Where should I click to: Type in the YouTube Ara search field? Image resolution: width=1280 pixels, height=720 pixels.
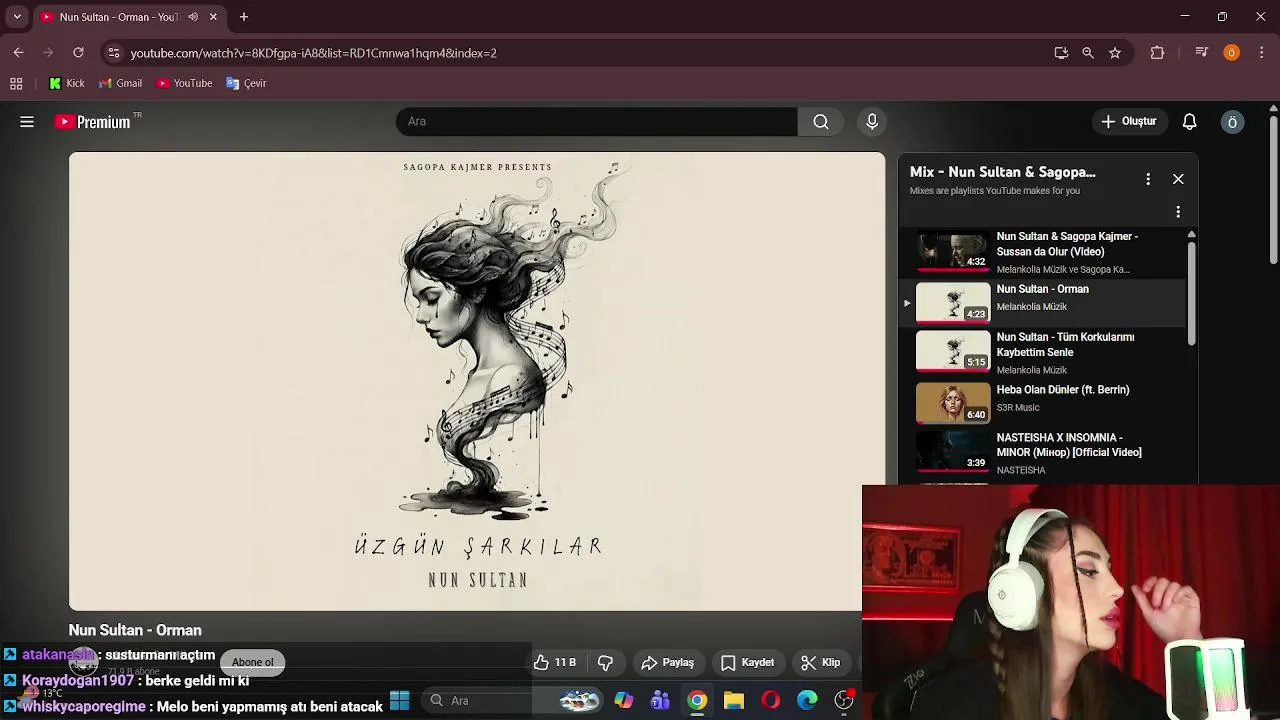click(x=597, y=122)
